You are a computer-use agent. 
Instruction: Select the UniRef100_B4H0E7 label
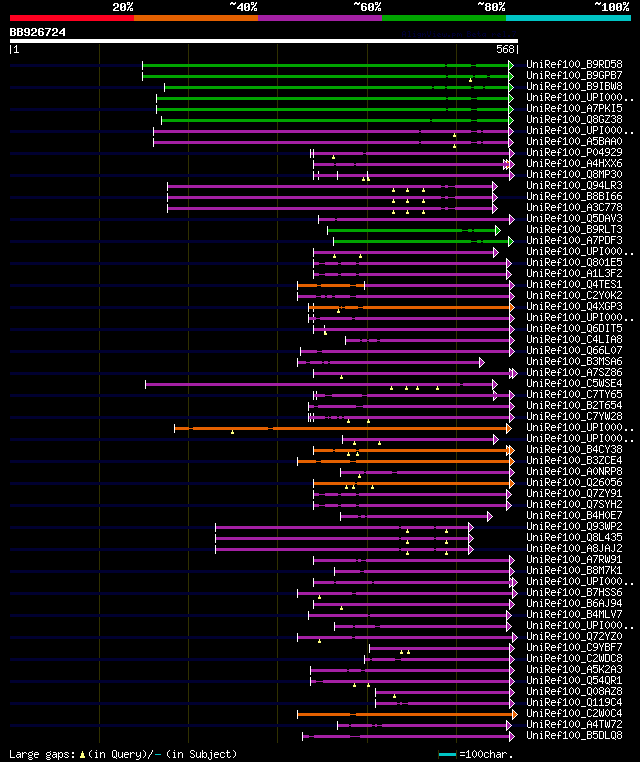tap(574, 516)
